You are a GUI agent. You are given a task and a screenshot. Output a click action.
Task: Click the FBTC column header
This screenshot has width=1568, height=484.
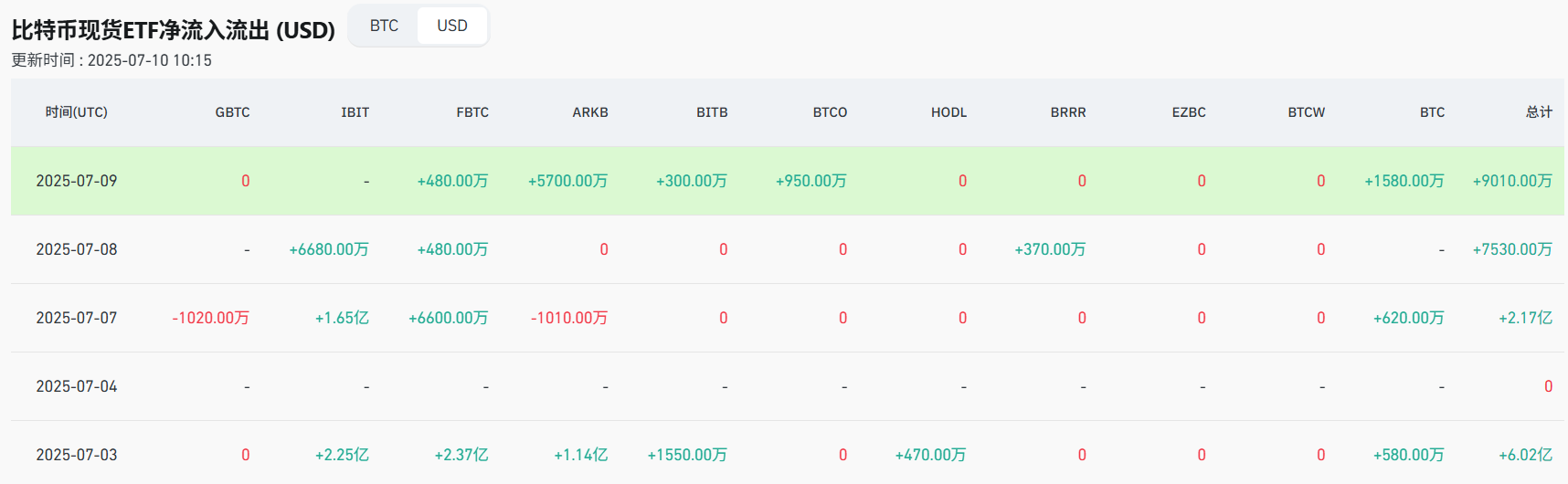pos(472,112)
